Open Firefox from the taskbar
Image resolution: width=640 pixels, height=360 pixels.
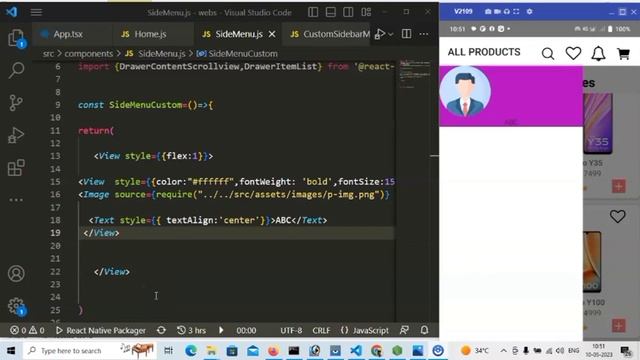273,350
